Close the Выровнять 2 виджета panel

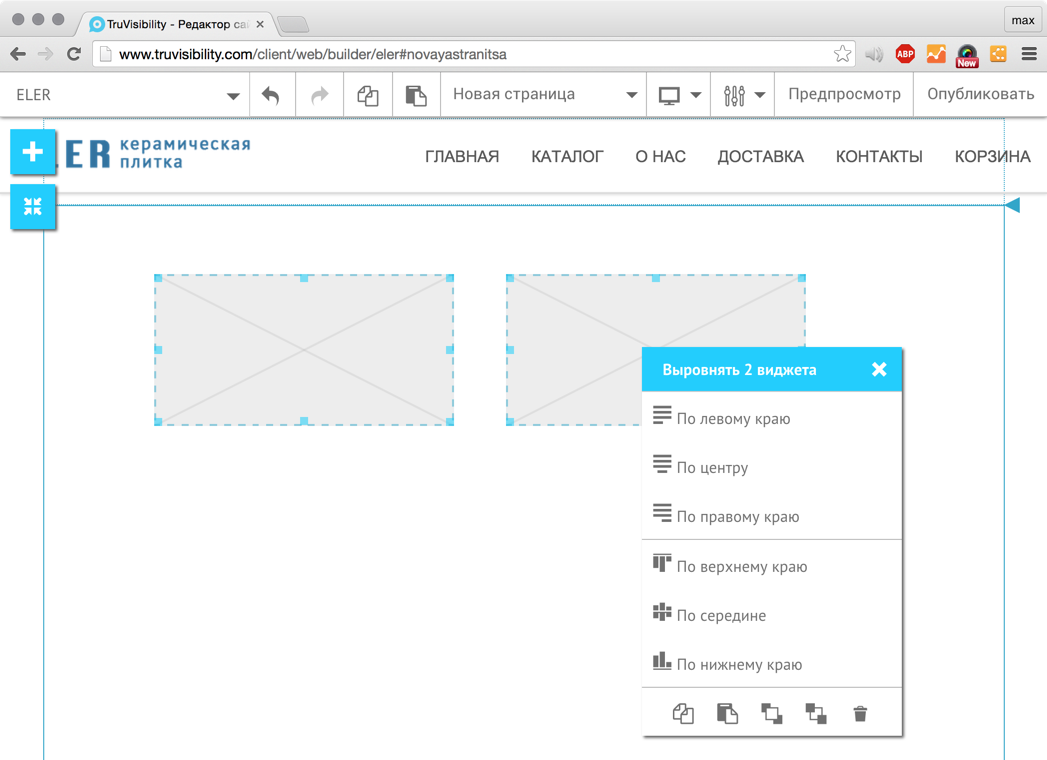tap(879, 369)
